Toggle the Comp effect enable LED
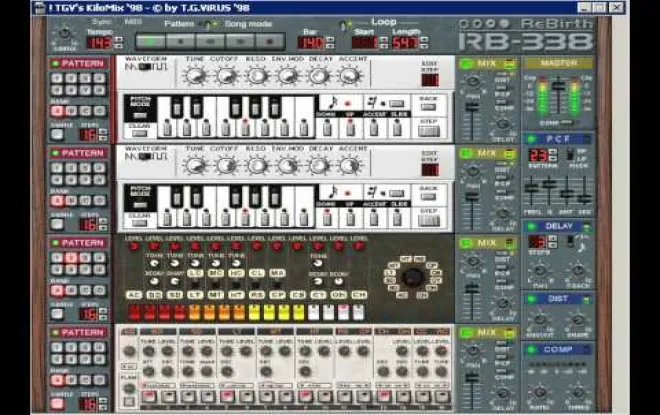 coord(532,350)
